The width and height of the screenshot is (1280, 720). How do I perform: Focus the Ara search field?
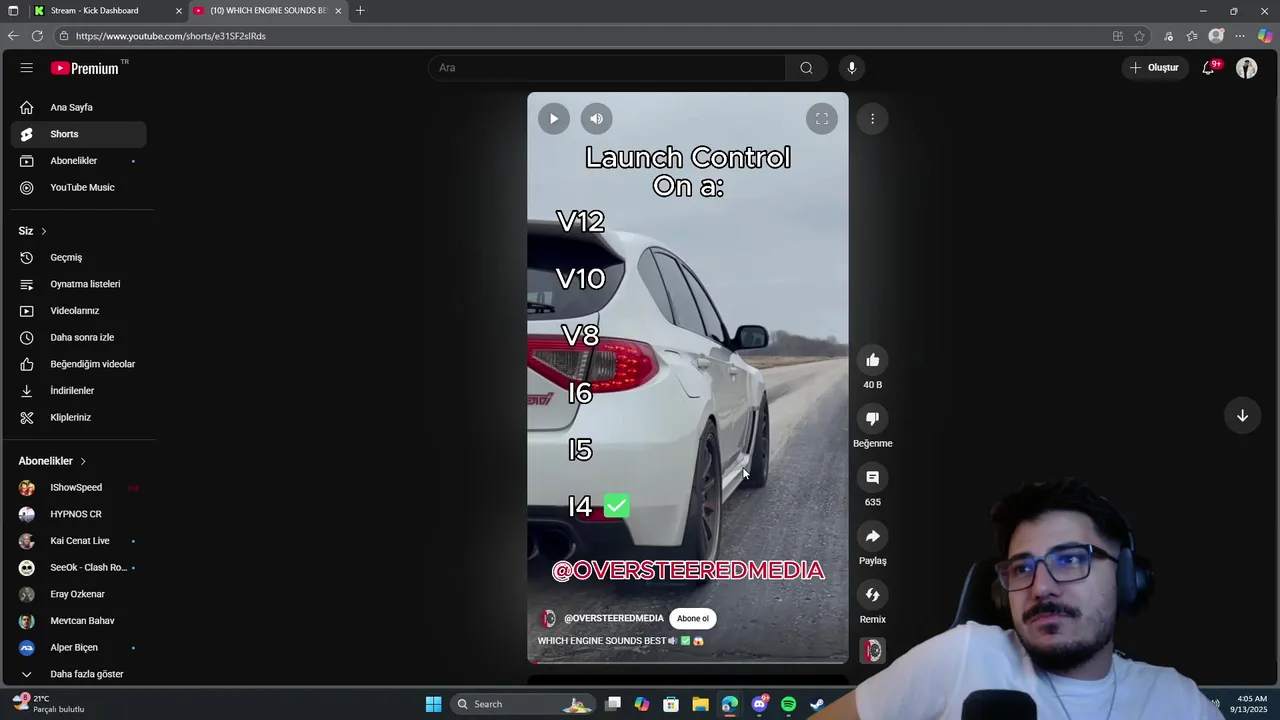[607, 68]
